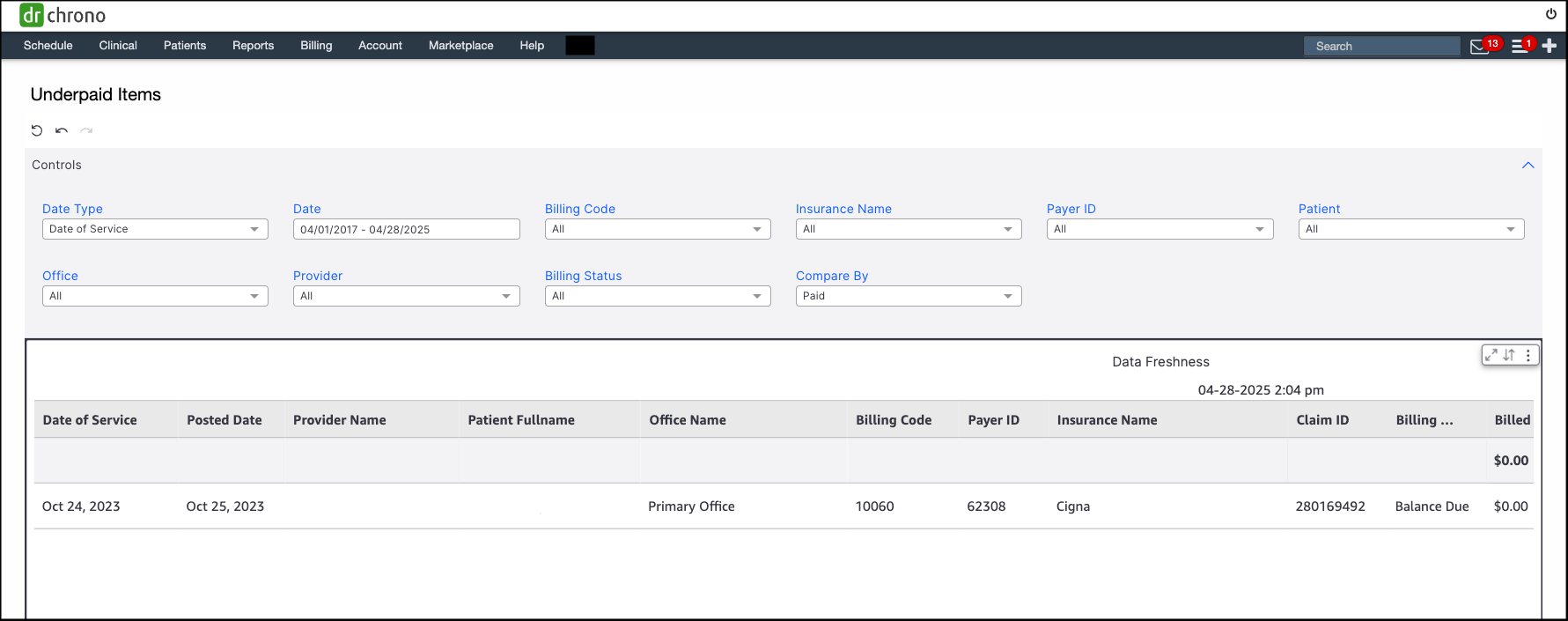This screenshot has height=621, width=1568.
Task: Click the Billing Code label link
Action: tap(580, 209)
